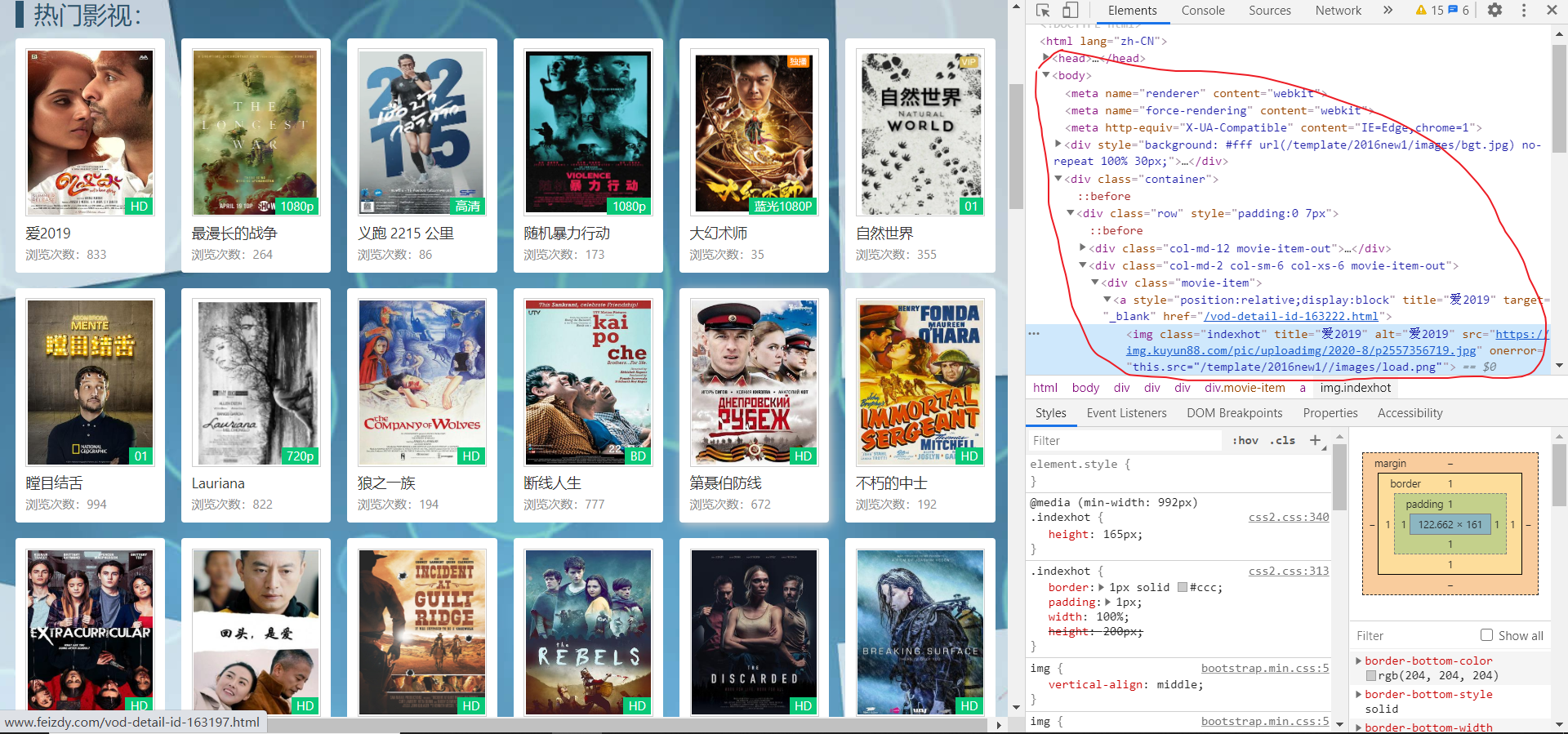Select the Styles sub-tab
1568x734 pixels.
pyautogui.click(x=1051, y=413)
